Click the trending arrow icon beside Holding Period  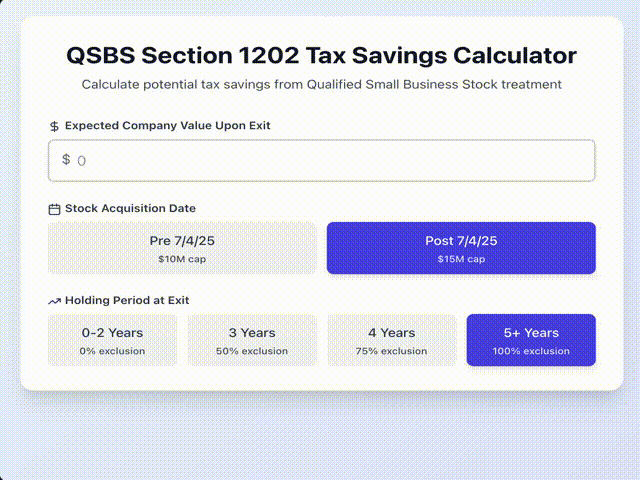click(x=54, y=301)
